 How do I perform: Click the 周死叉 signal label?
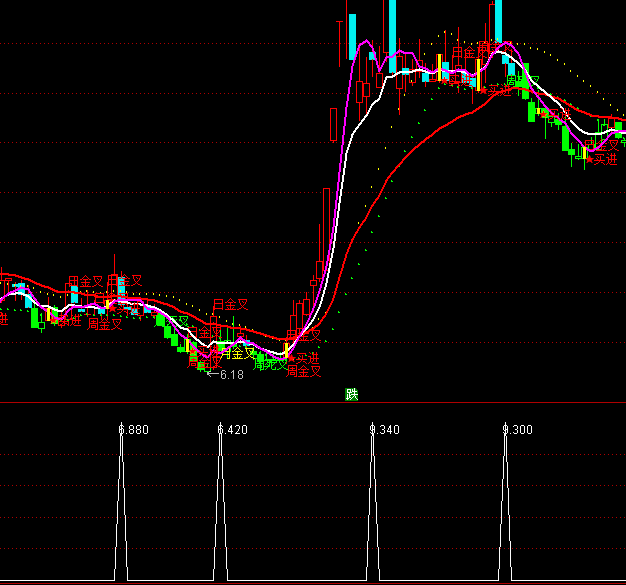coord(269,365)
